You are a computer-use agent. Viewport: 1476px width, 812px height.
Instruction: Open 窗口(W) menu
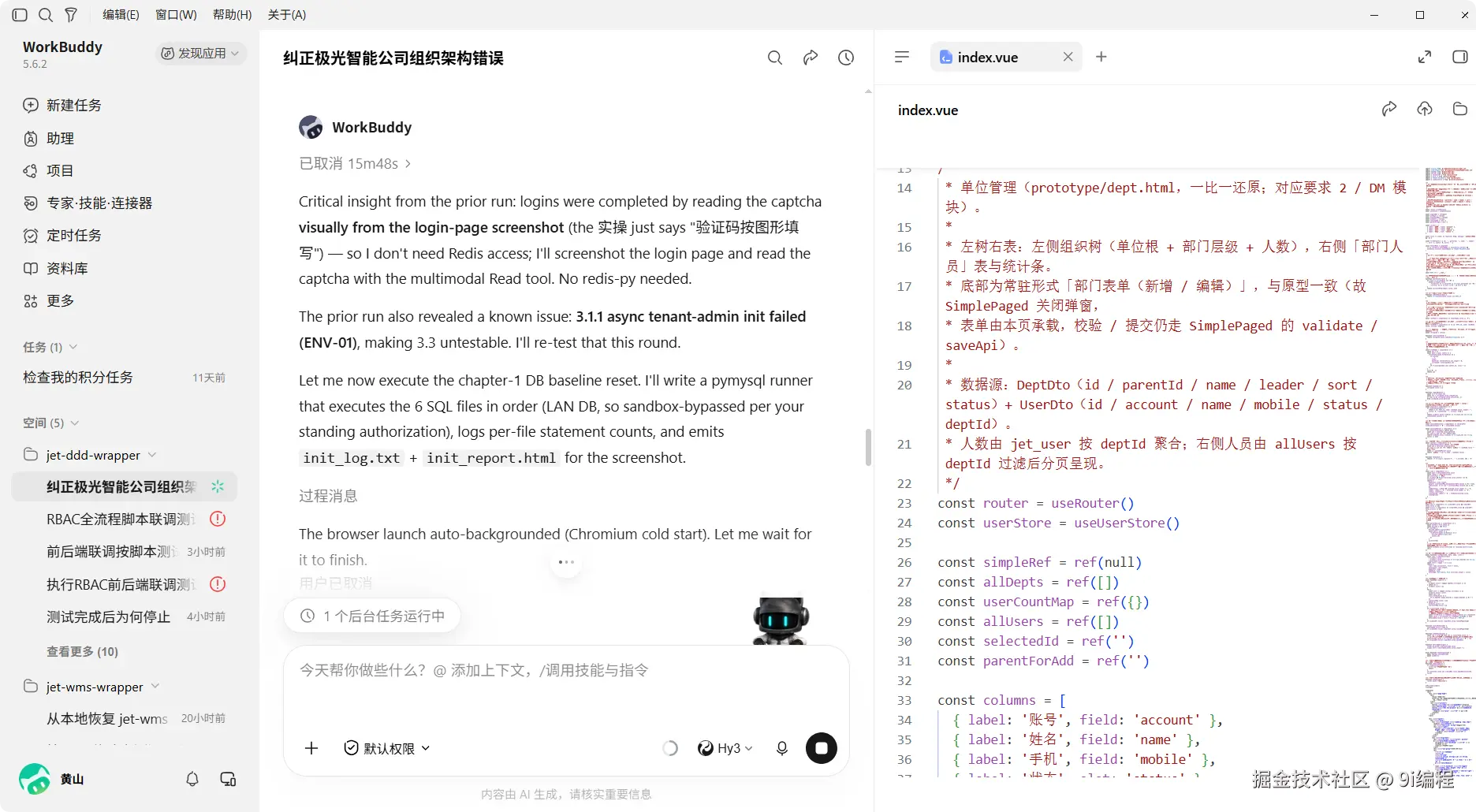(x=176, y=15)
